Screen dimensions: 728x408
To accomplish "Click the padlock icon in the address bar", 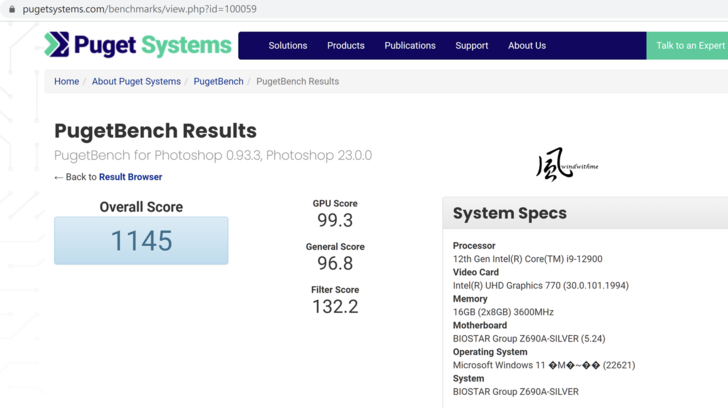I will pos(12,9).
